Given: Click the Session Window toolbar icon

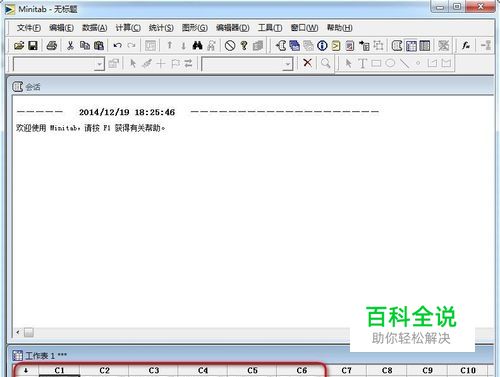Looking at the screenshot, I should (397, 46).
